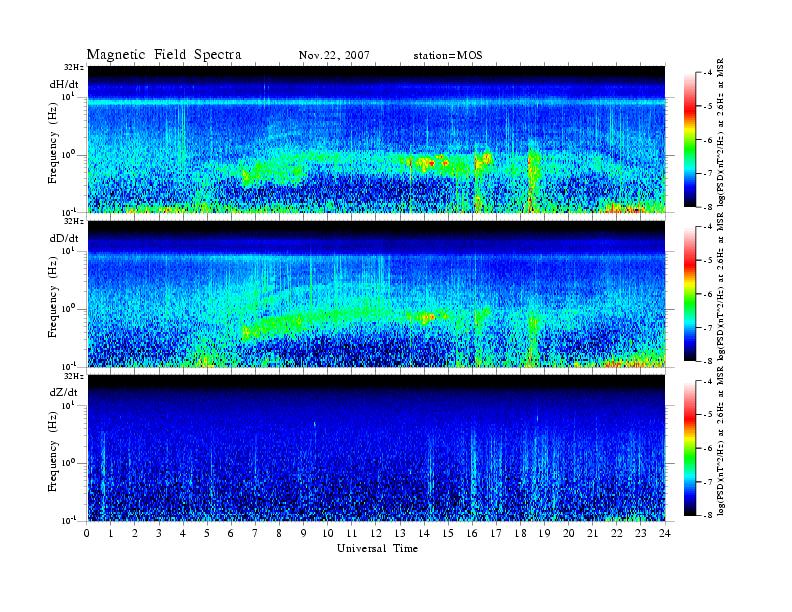Click the "-4" value on dH/dt color scale
This screenshot has width=792, height=612.
pyautogui.click(x=707, y=73)
